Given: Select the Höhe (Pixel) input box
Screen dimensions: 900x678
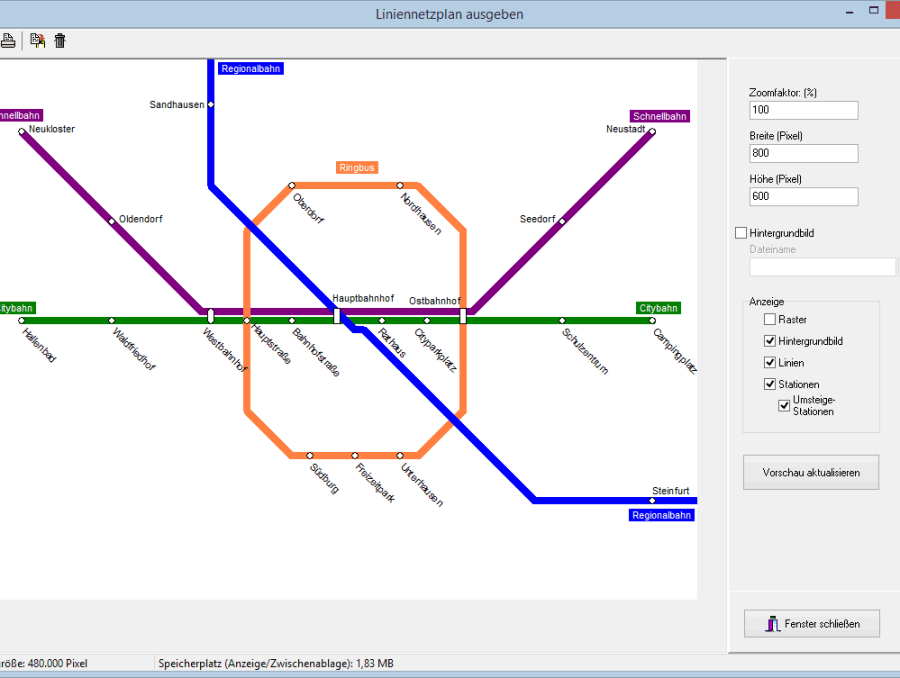Looking at the screenshot, I should click(803, 197).
